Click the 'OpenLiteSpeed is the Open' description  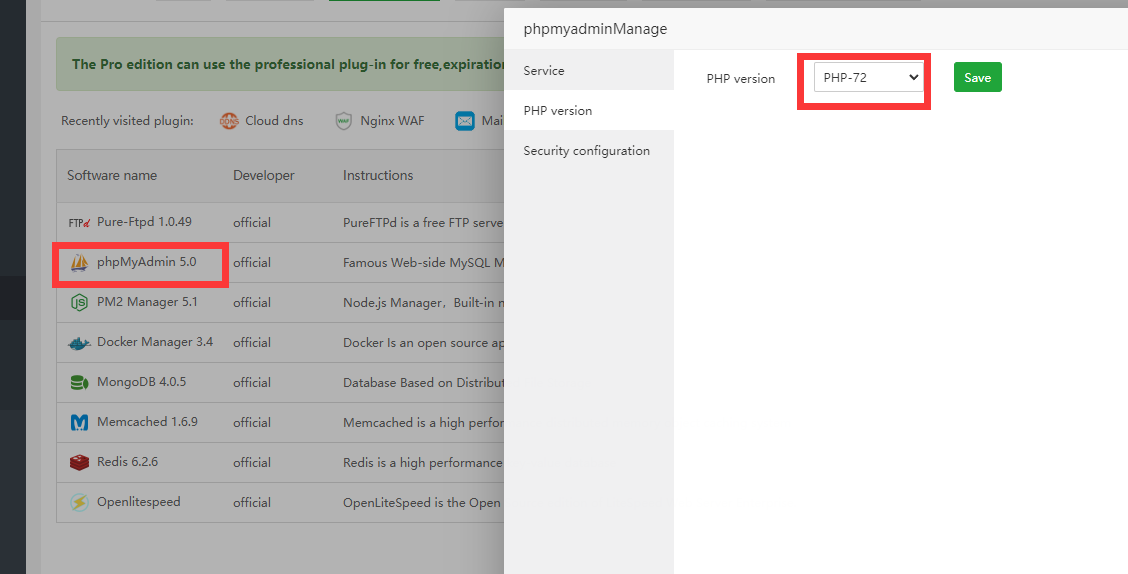(x=423, y=502)
